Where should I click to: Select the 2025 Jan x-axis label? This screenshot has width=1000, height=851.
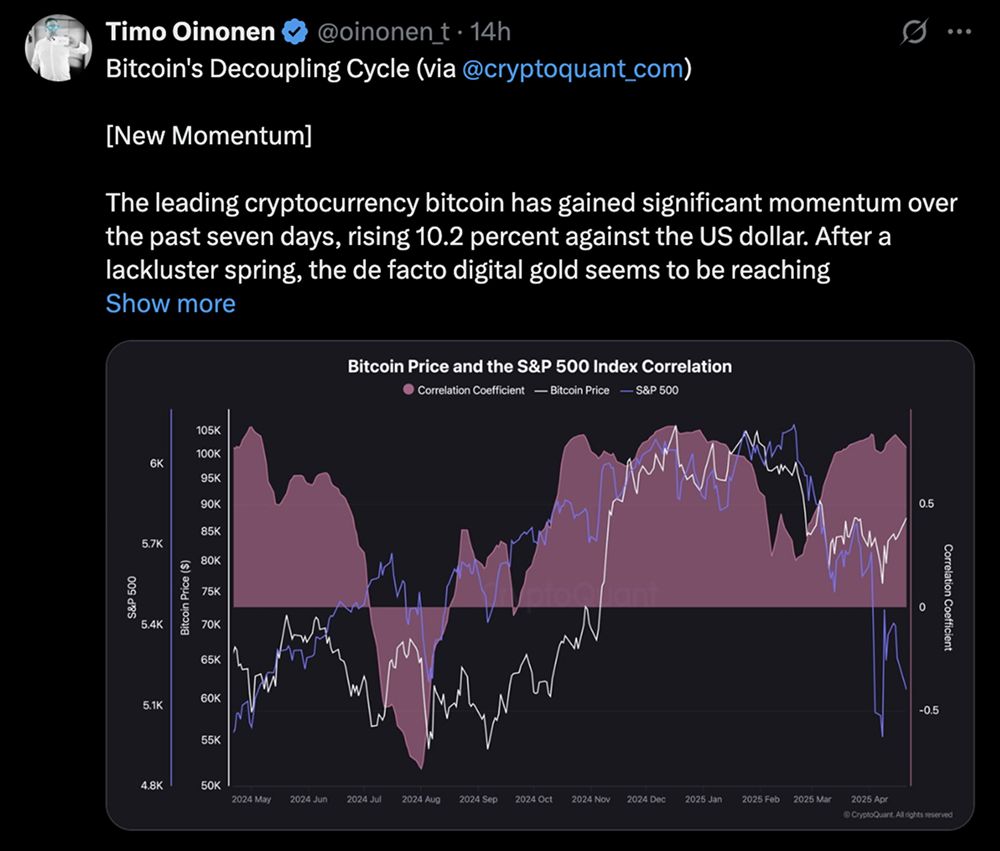click(x=702, y=800)
